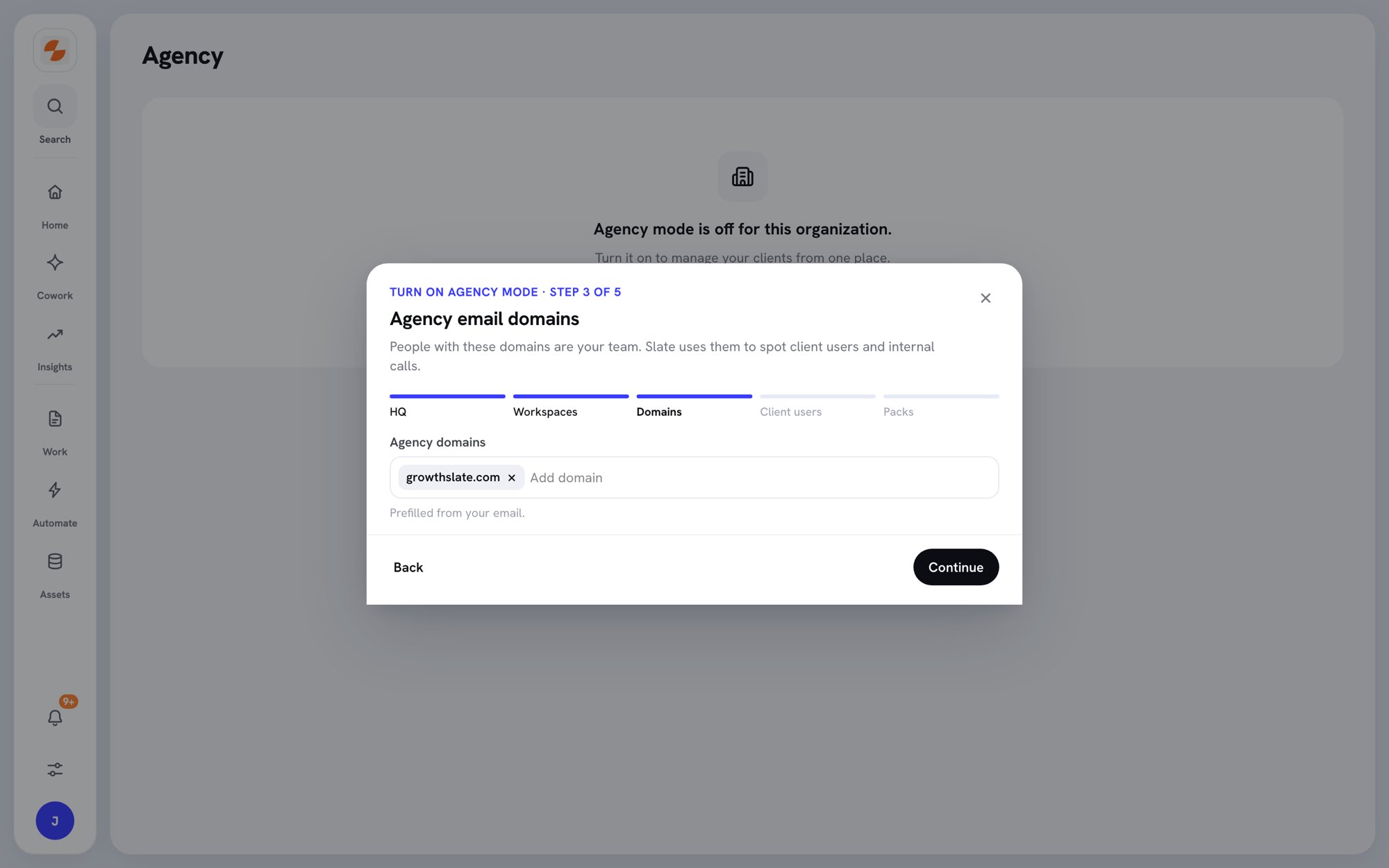Screen dimensions: 1389x868
Task: Open the user avatar J menu
Action: [x=55, y=821]
